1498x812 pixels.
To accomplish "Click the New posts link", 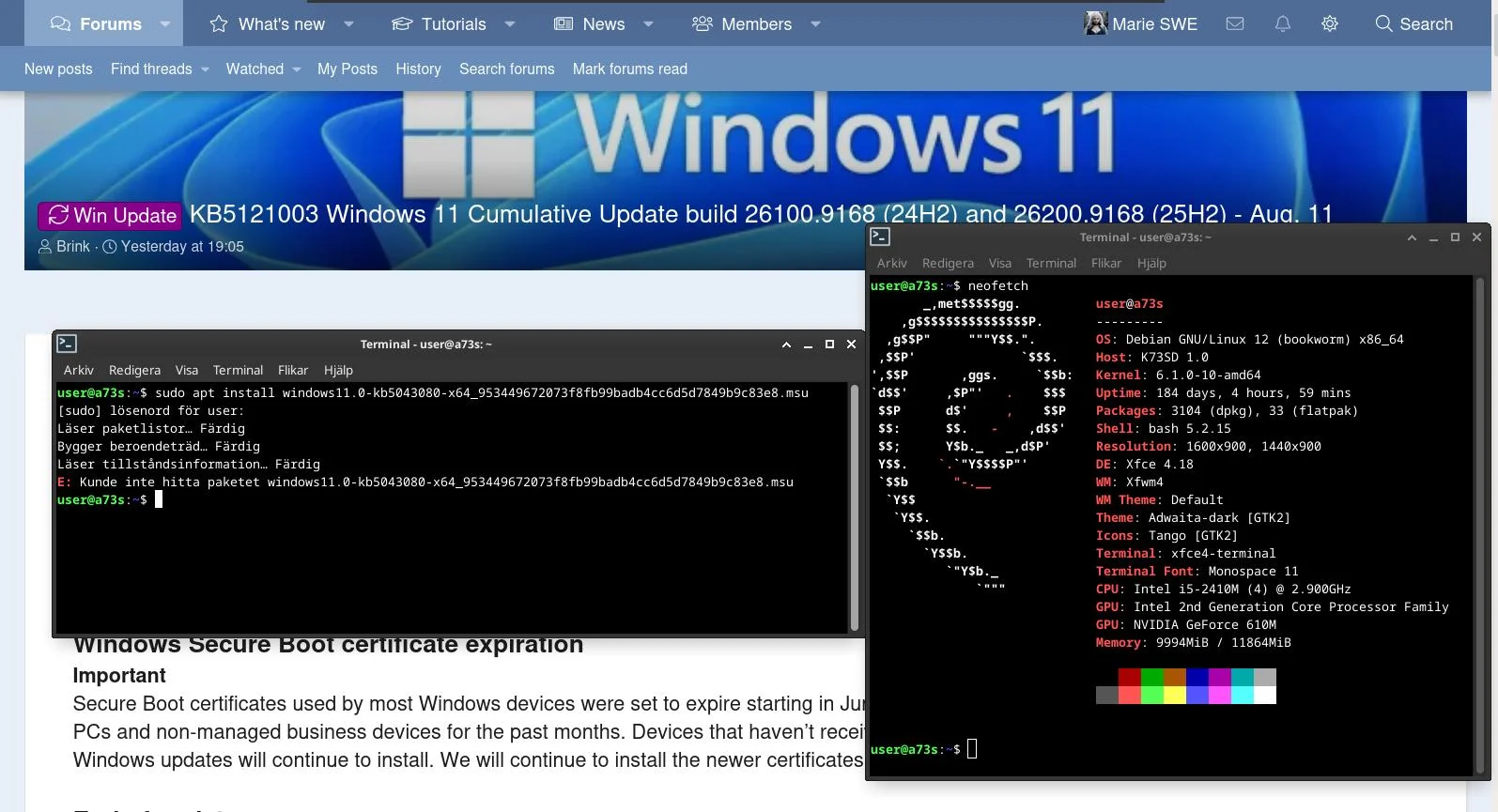I will (x=58, y=69).
